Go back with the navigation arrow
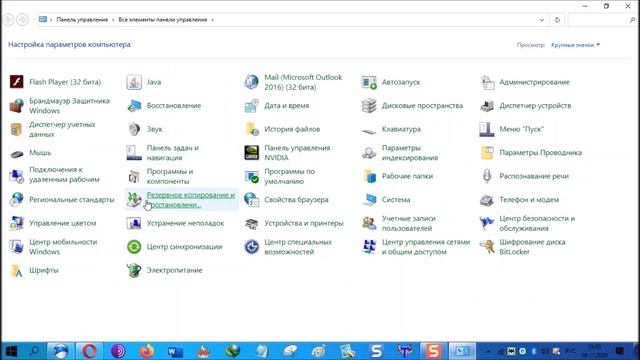This screenshot has width=640, height=360. point(8,20)
